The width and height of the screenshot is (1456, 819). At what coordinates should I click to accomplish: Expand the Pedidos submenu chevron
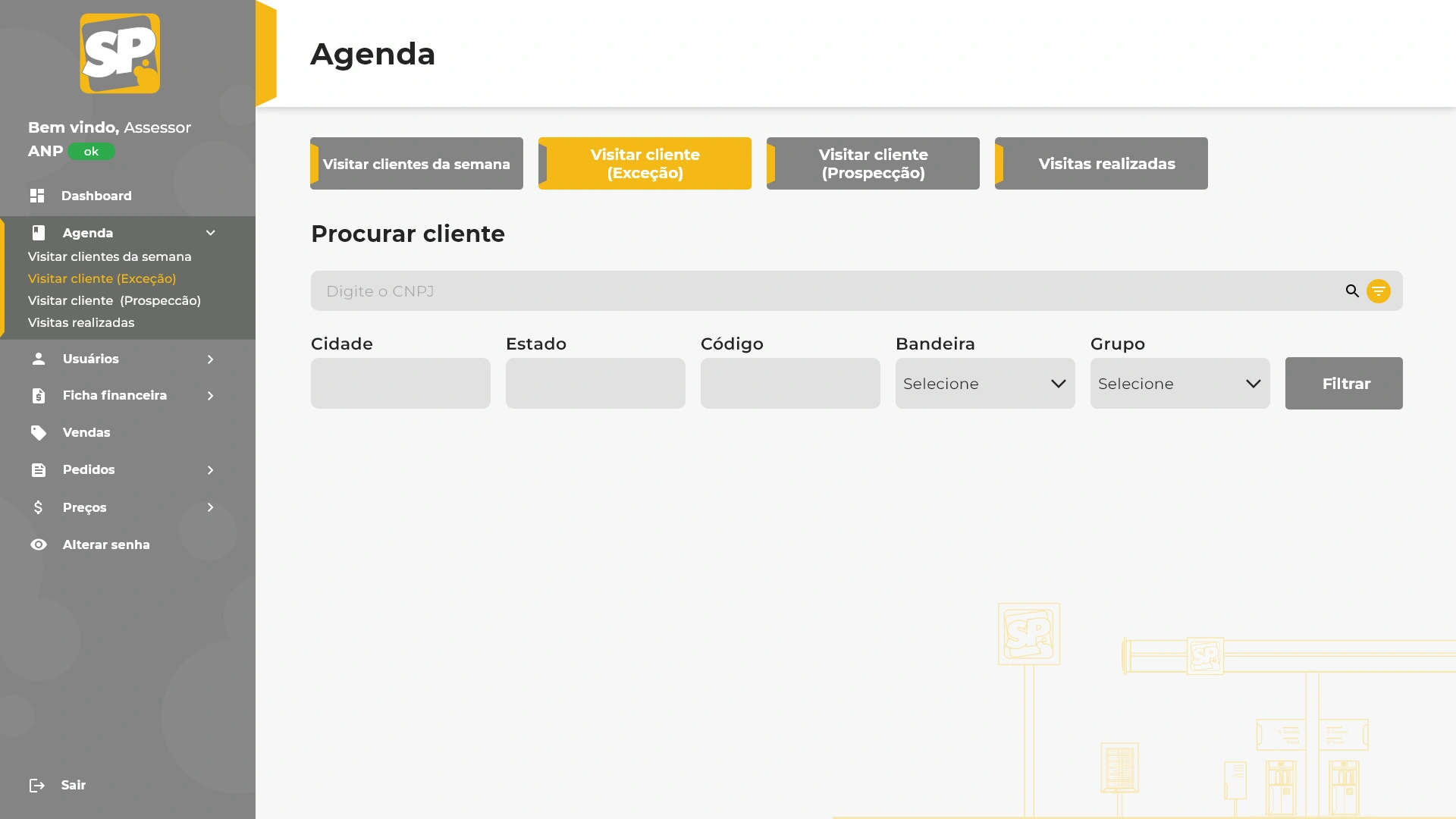211,470
